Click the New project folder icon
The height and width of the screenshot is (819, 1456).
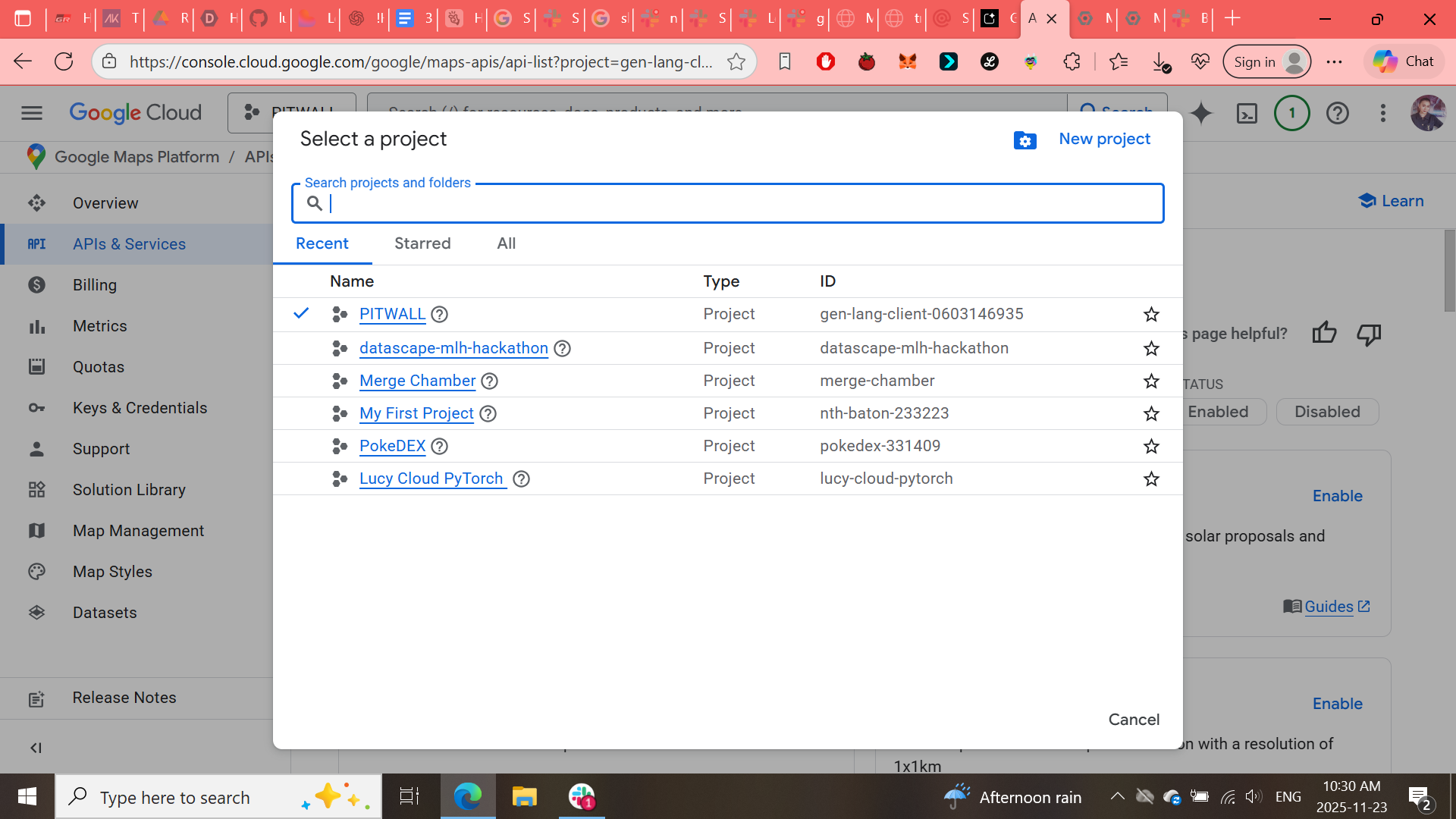coord(1025,140)
